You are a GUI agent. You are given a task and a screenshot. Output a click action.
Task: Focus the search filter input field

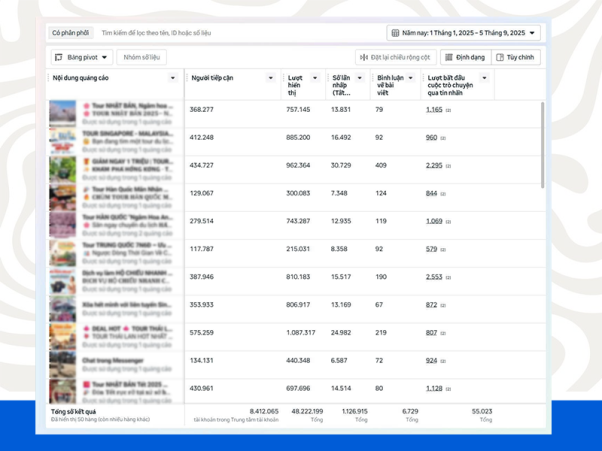click(x=240, y=33)
